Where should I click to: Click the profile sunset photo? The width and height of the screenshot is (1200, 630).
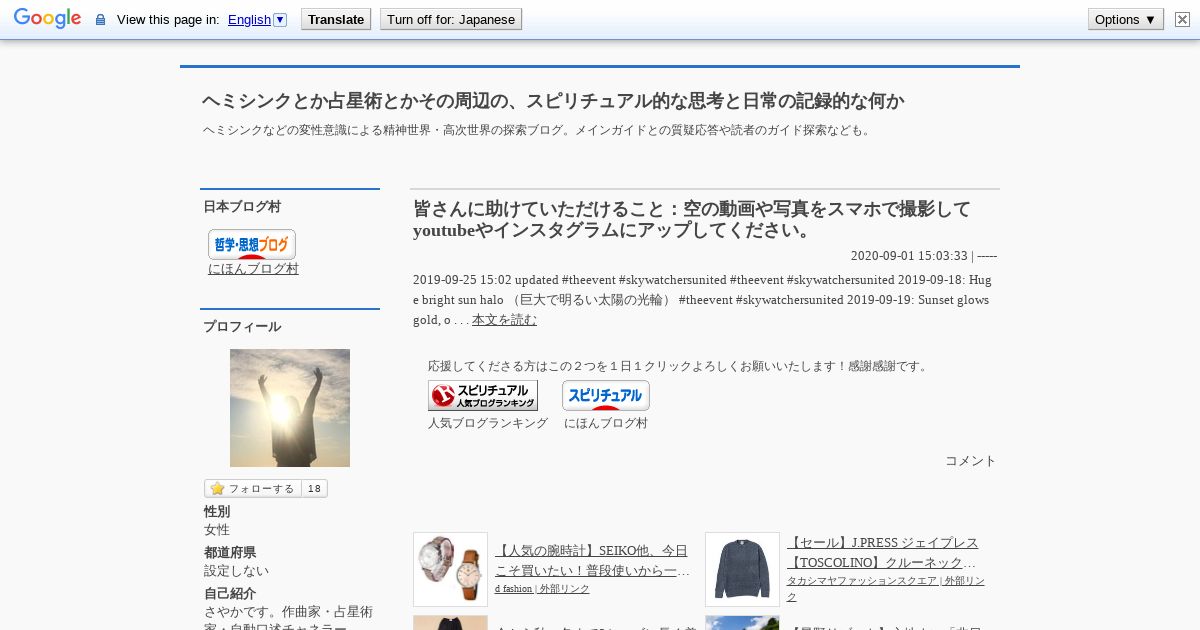click(x=290, y=408)
